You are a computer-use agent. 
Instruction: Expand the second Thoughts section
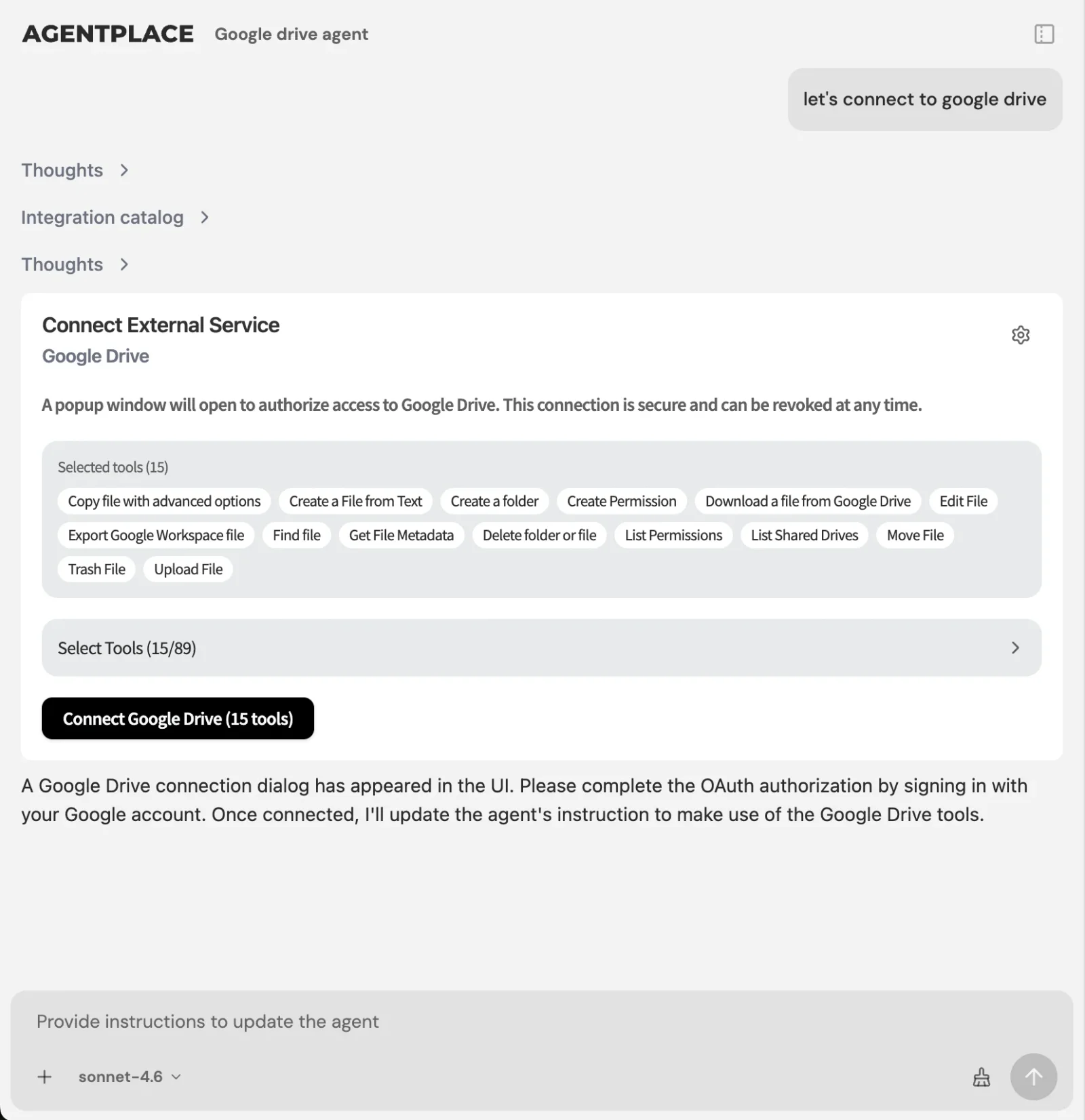point(75,264)
